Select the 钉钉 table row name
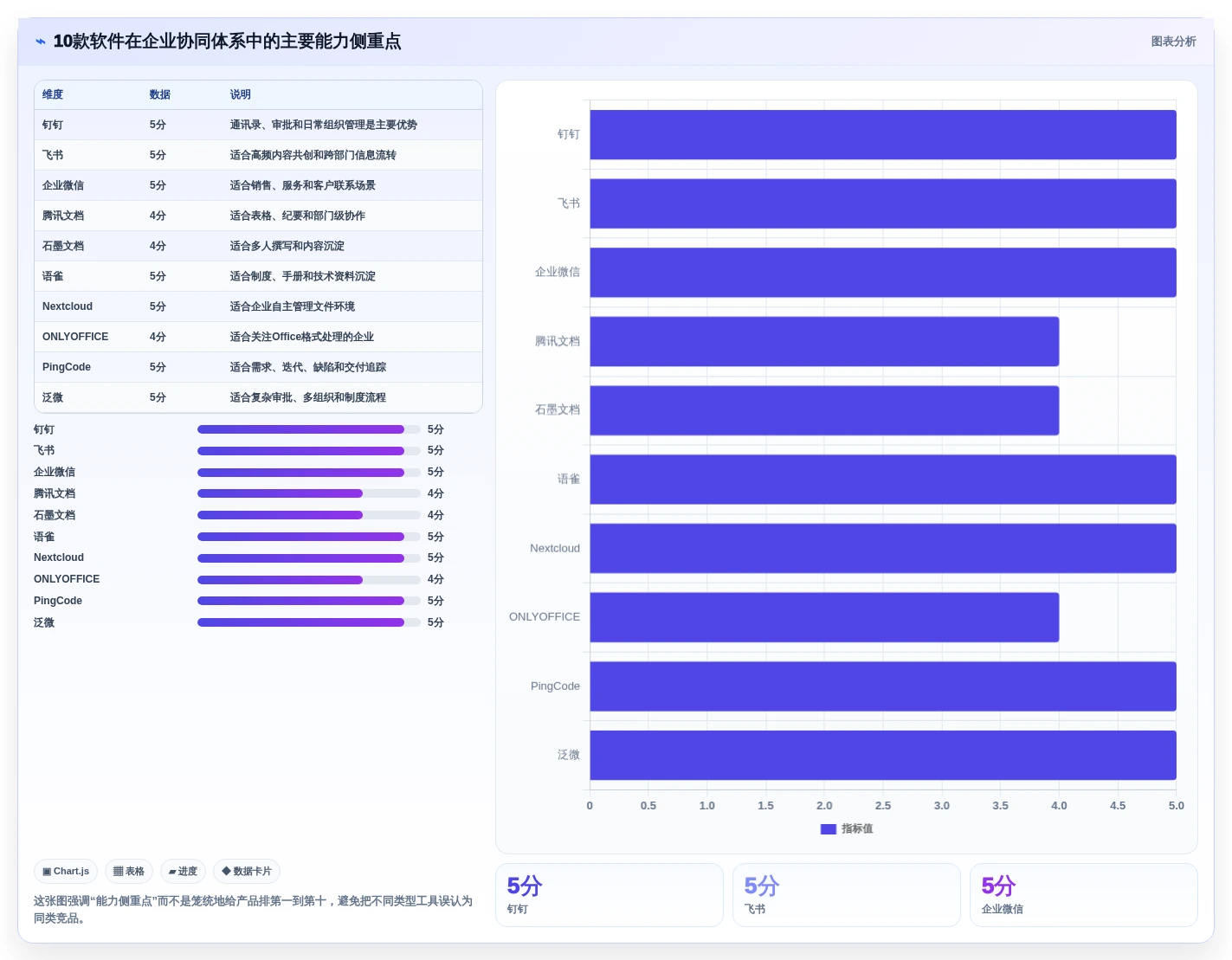Screen dimensions: 1232x960 click(53, 125)
